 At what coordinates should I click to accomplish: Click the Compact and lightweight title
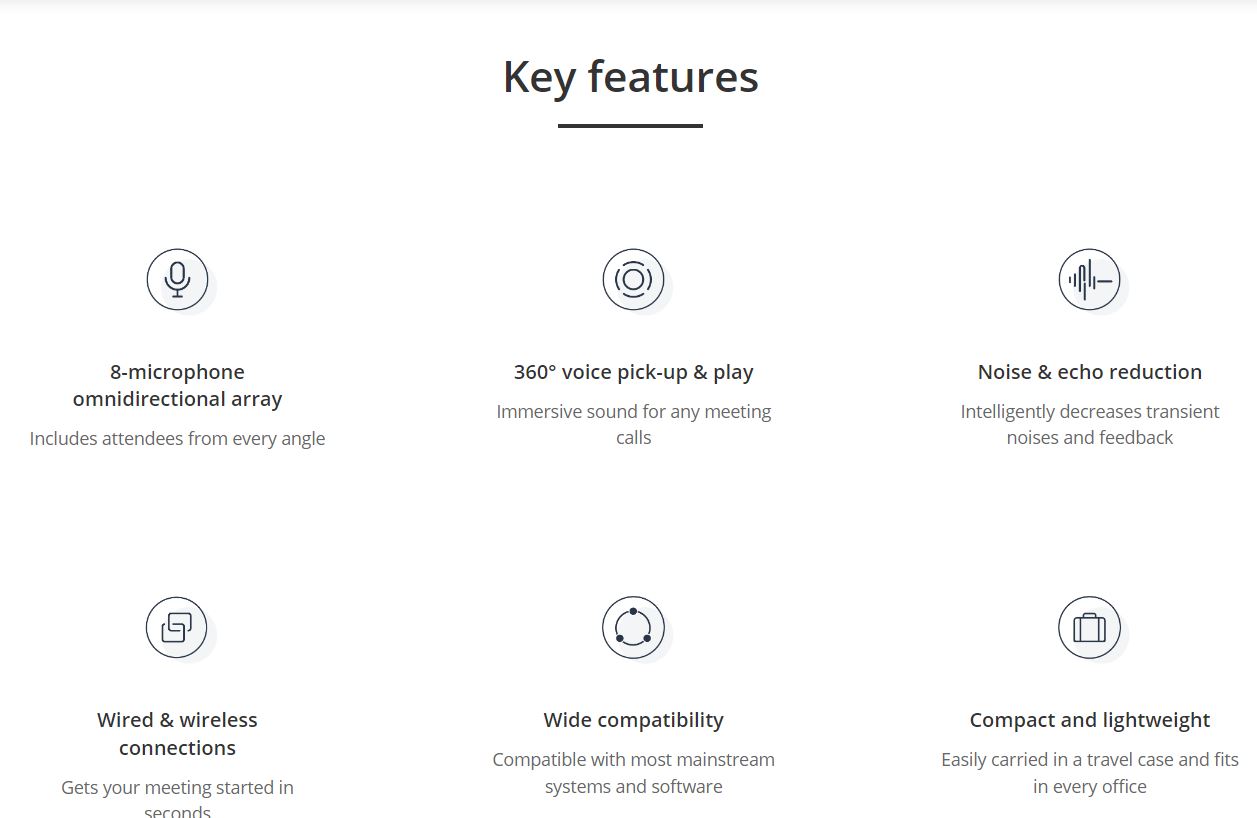[x=1090, y=720]
